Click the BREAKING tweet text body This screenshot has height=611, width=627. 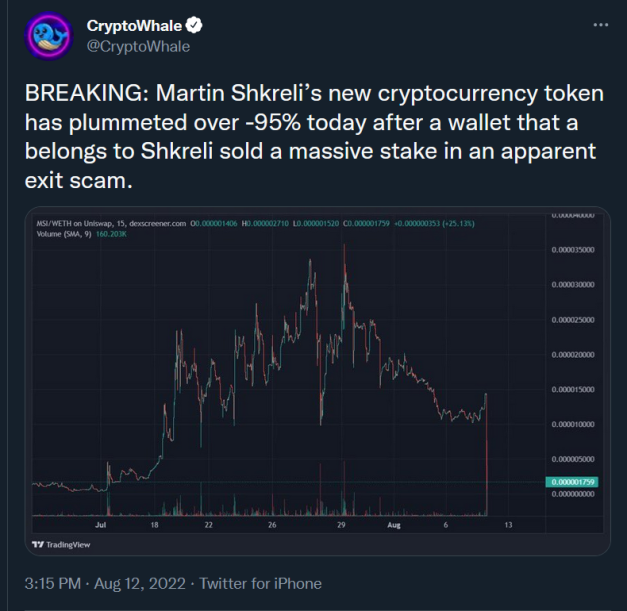coord(314,136)
